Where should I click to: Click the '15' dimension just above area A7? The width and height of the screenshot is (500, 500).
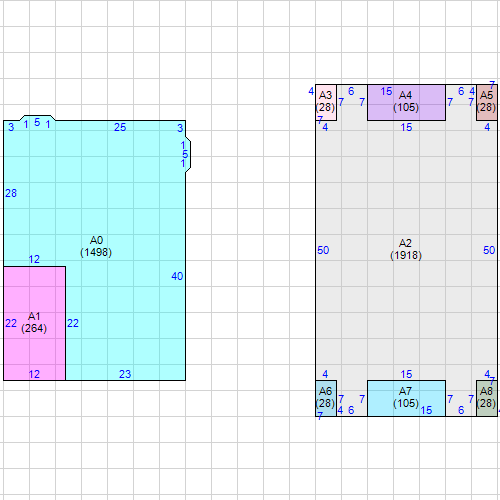click(406, 374)
